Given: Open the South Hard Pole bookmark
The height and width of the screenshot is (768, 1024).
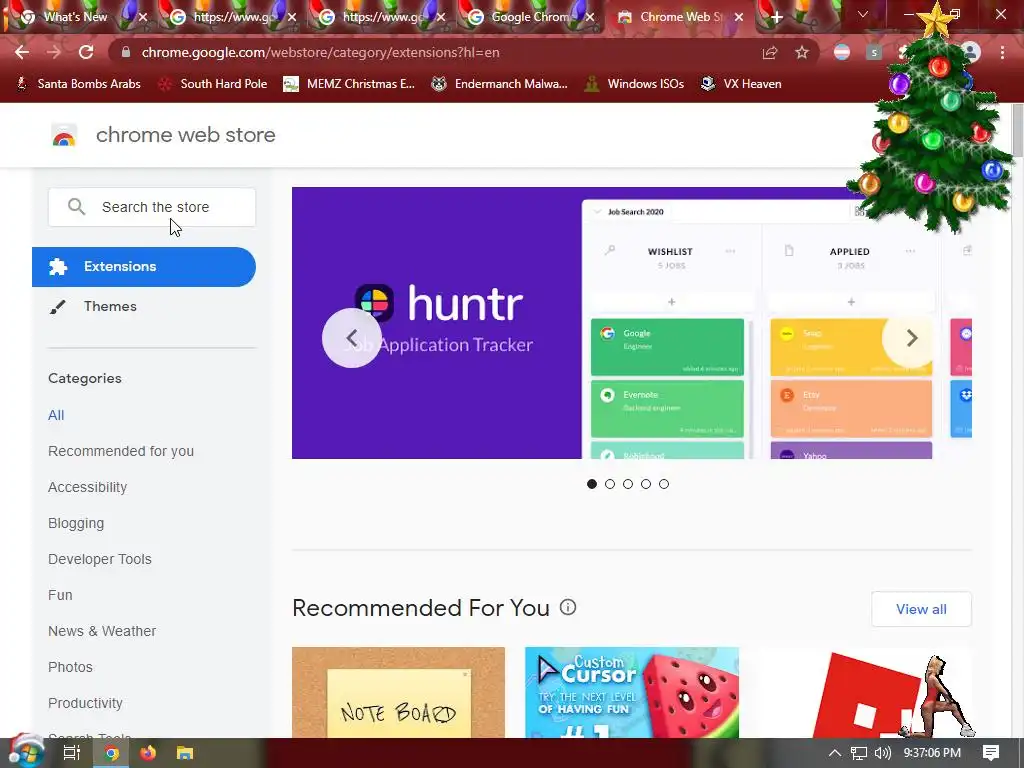Looking at the screenshot, I should 214,84.
